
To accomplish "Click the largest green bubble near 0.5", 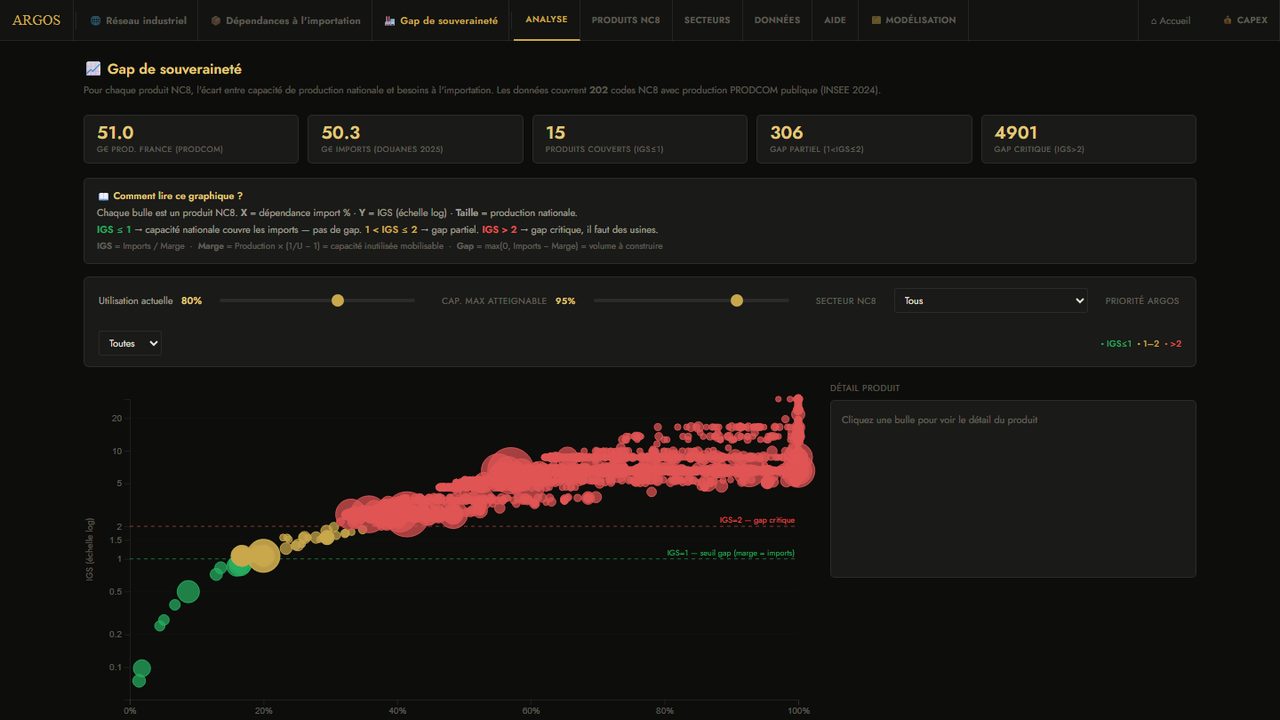I will 188,592.
